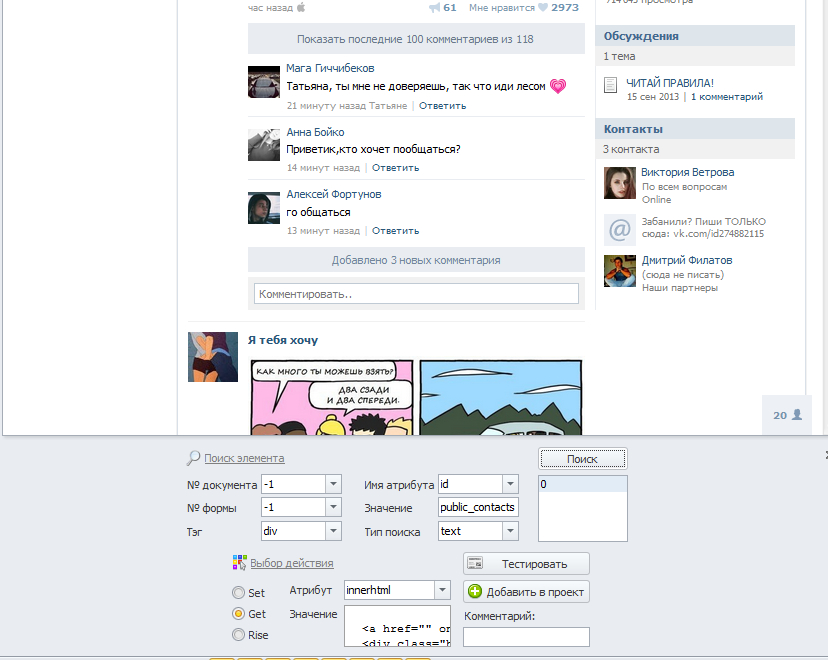The height and width of the screenshot is (660, 828).
Task: Select the Rise radio button
Action: (238, 635)
